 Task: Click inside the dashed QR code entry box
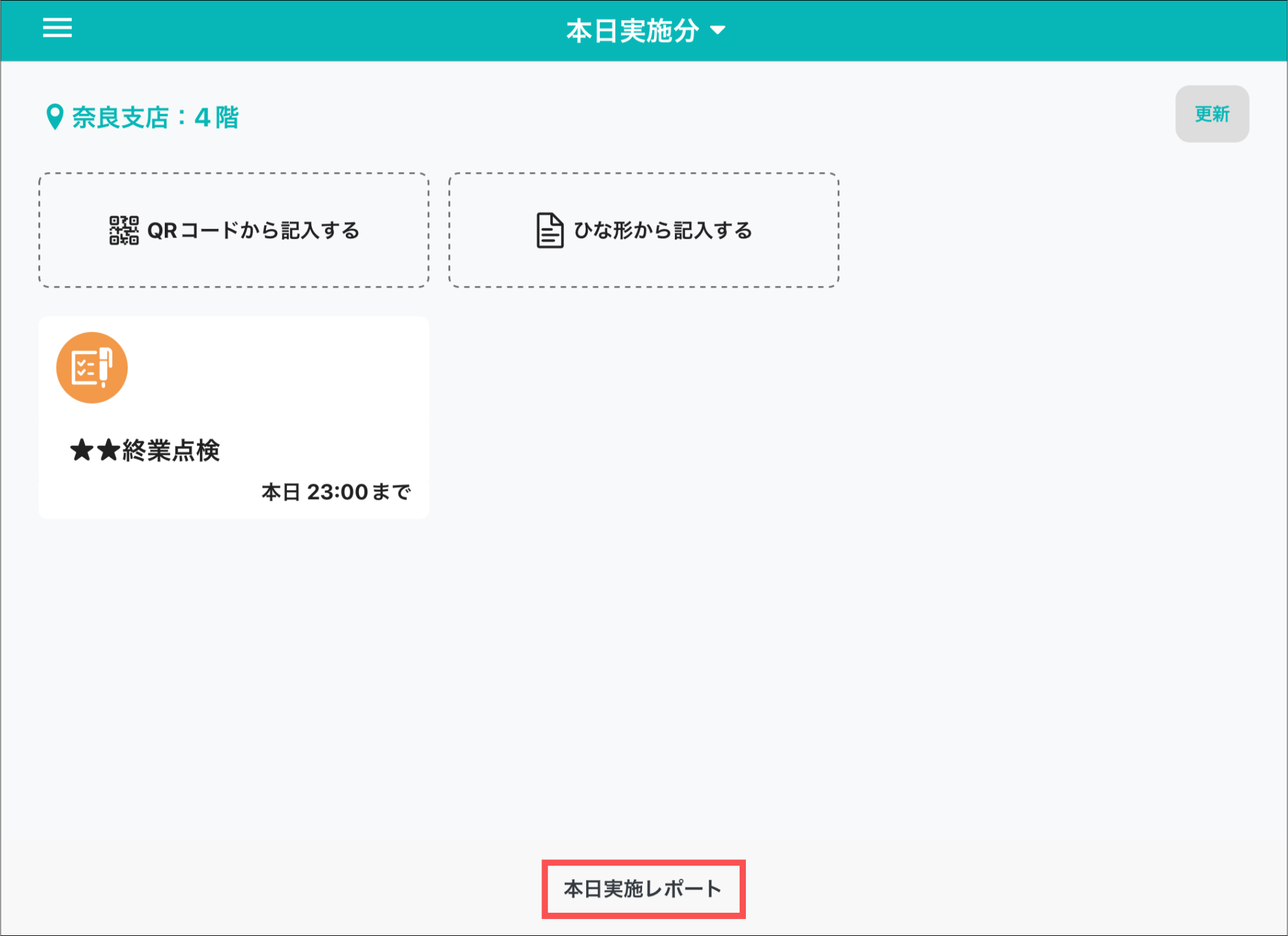[234, 267]
